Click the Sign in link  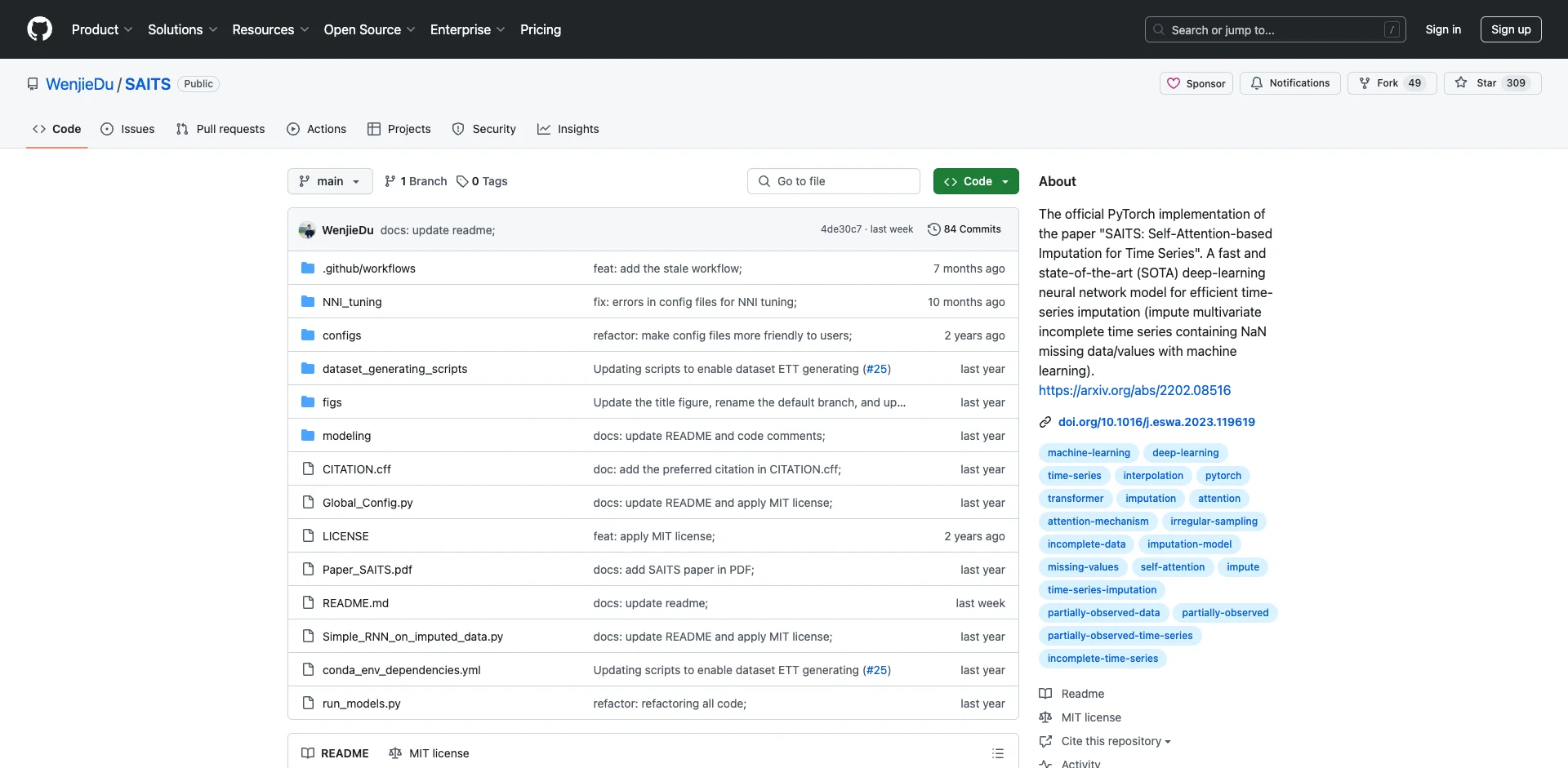tap(1443, 29)
